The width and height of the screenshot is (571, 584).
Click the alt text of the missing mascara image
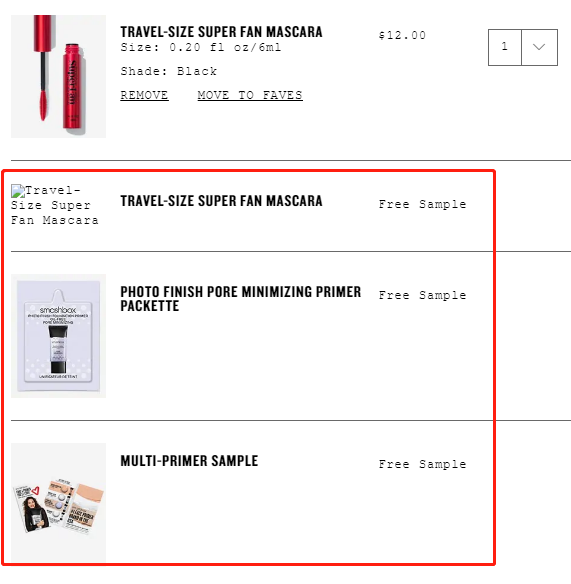click(x=55, y=206)
